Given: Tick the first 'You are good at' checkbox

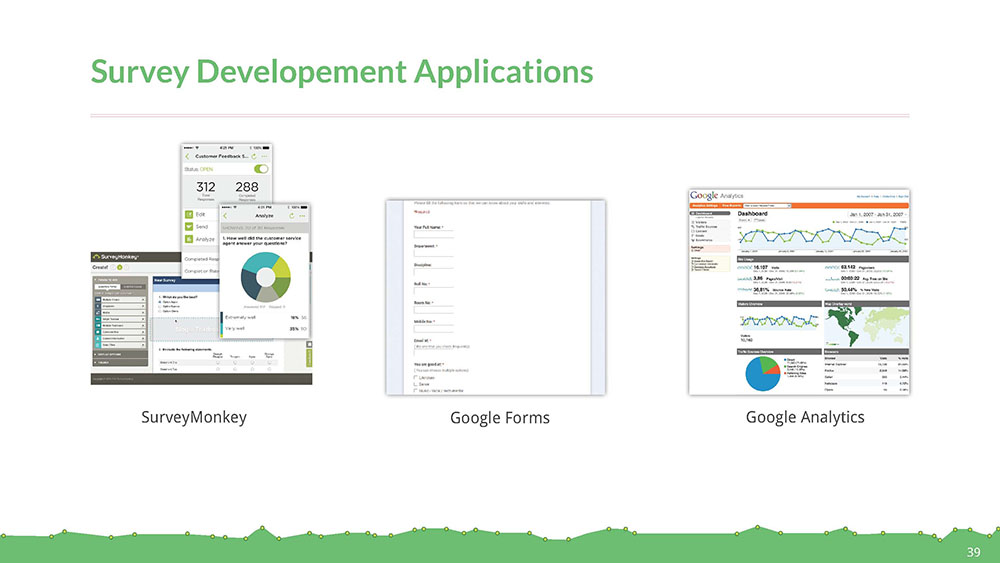Looking at the screenshot, I should 416,378.
